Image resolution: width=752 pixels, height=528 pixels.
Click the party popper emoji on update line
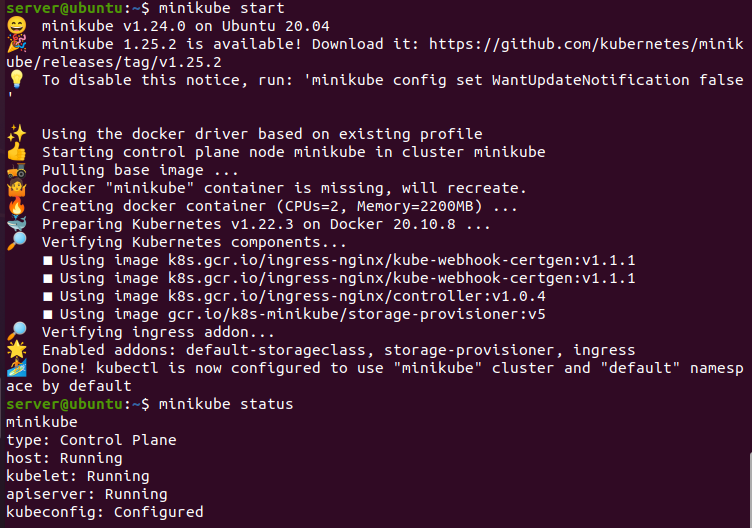click(x=16, y=44)
